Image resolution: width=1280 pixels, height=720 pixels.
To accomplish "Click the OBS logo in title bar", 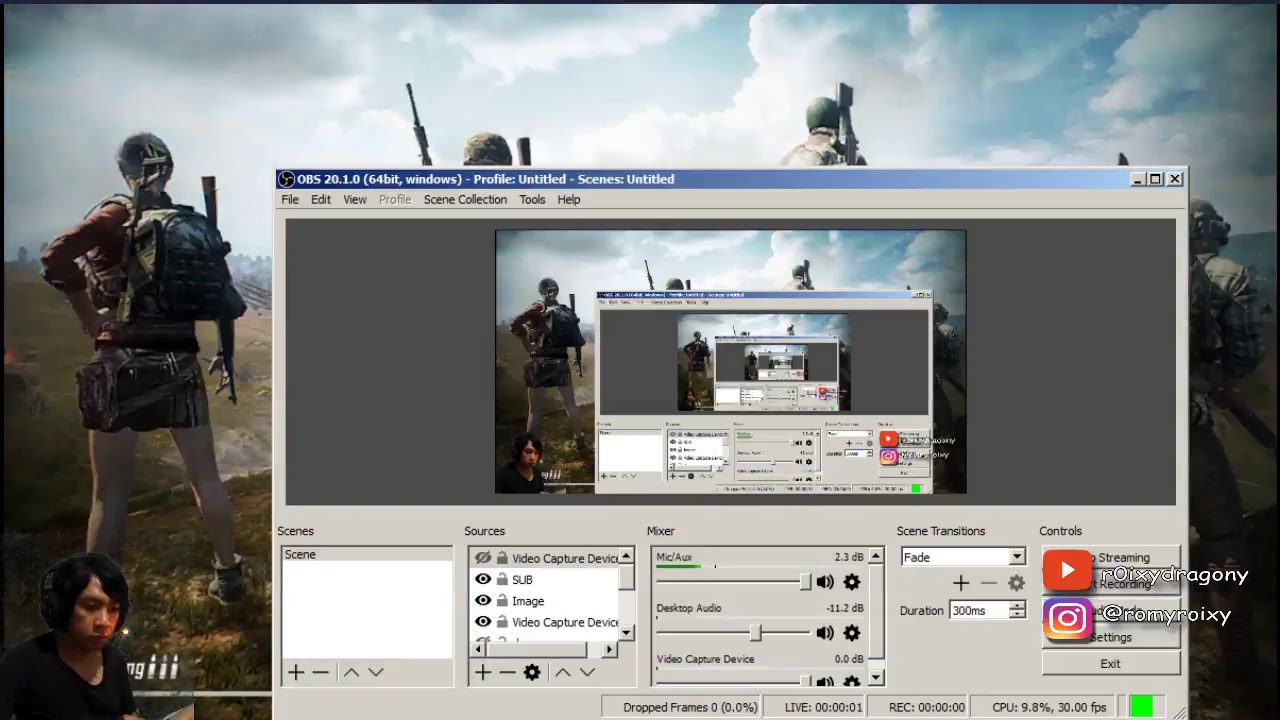I will point(286,179).
